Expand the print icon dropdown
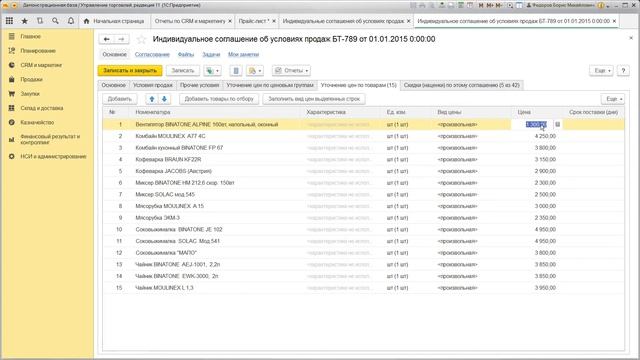The height and width of the screenshot is (360, 640). point(255,71)
